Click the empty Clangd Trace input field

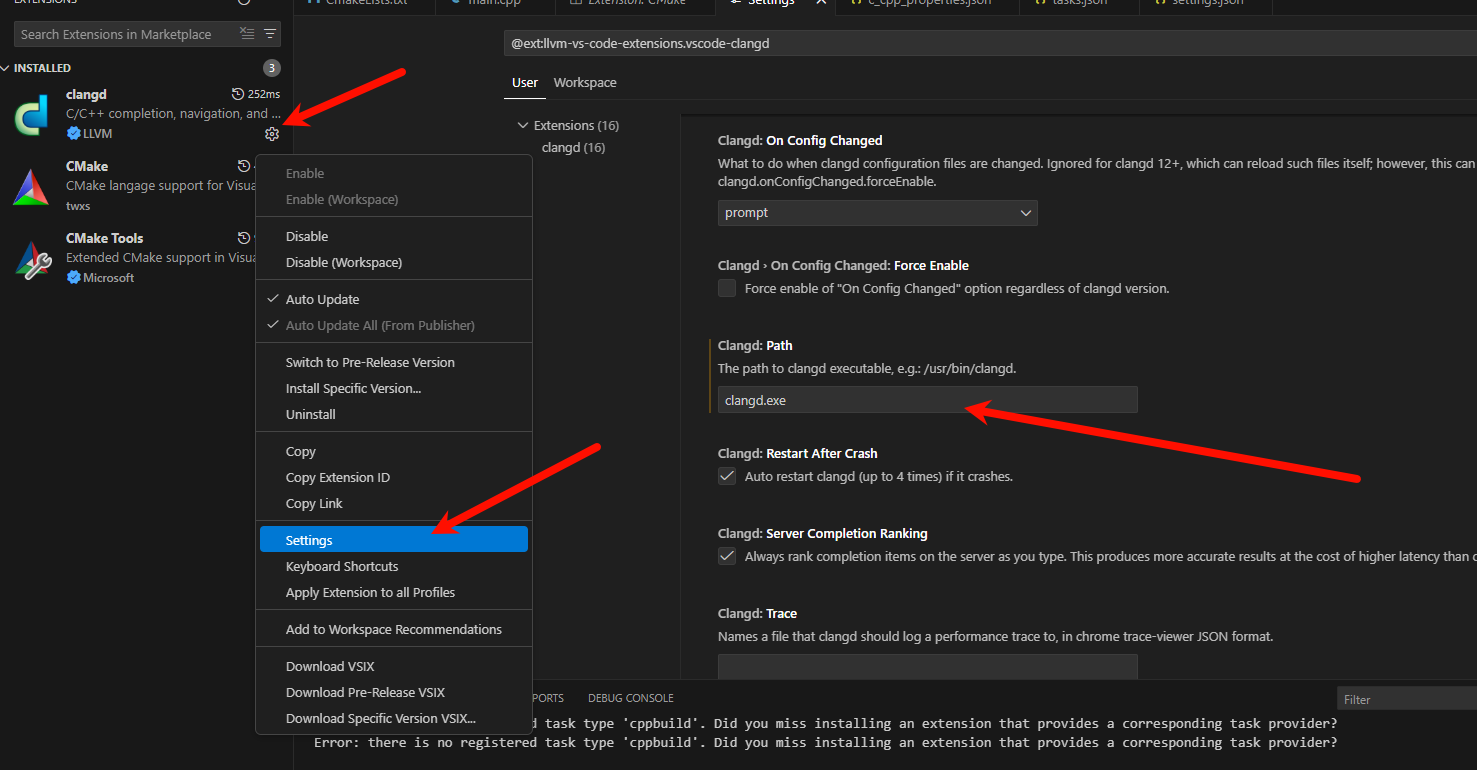pyautogui.click(x=928, y=667)
